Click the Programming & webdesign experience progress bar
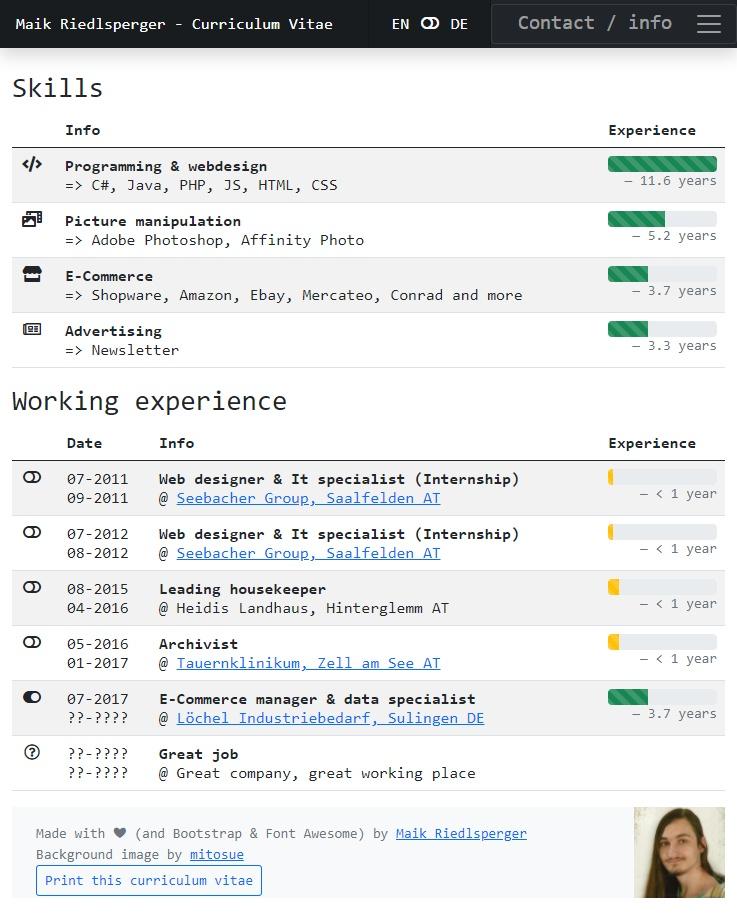Screen dimensions: 737x920 coord(662,164)
